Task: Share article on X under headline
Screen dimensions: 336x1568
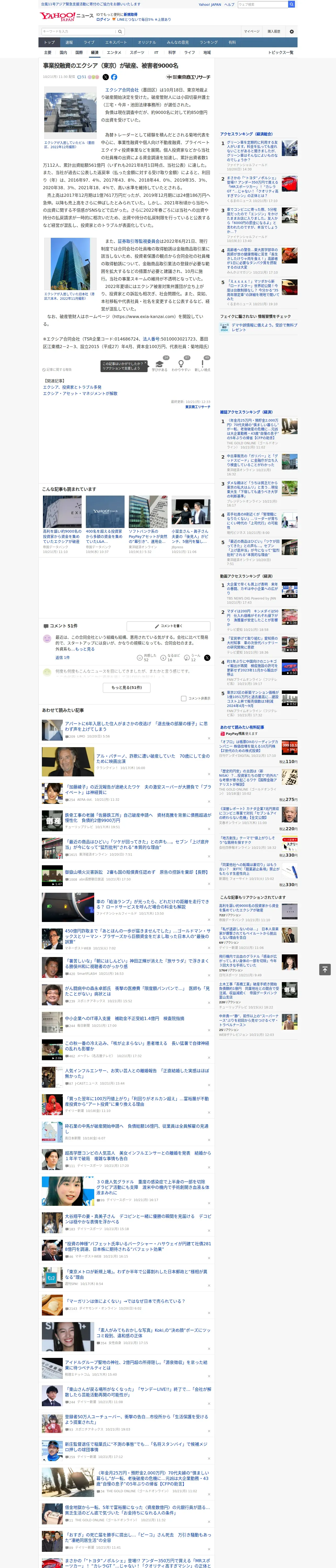Action: (105, 77)
